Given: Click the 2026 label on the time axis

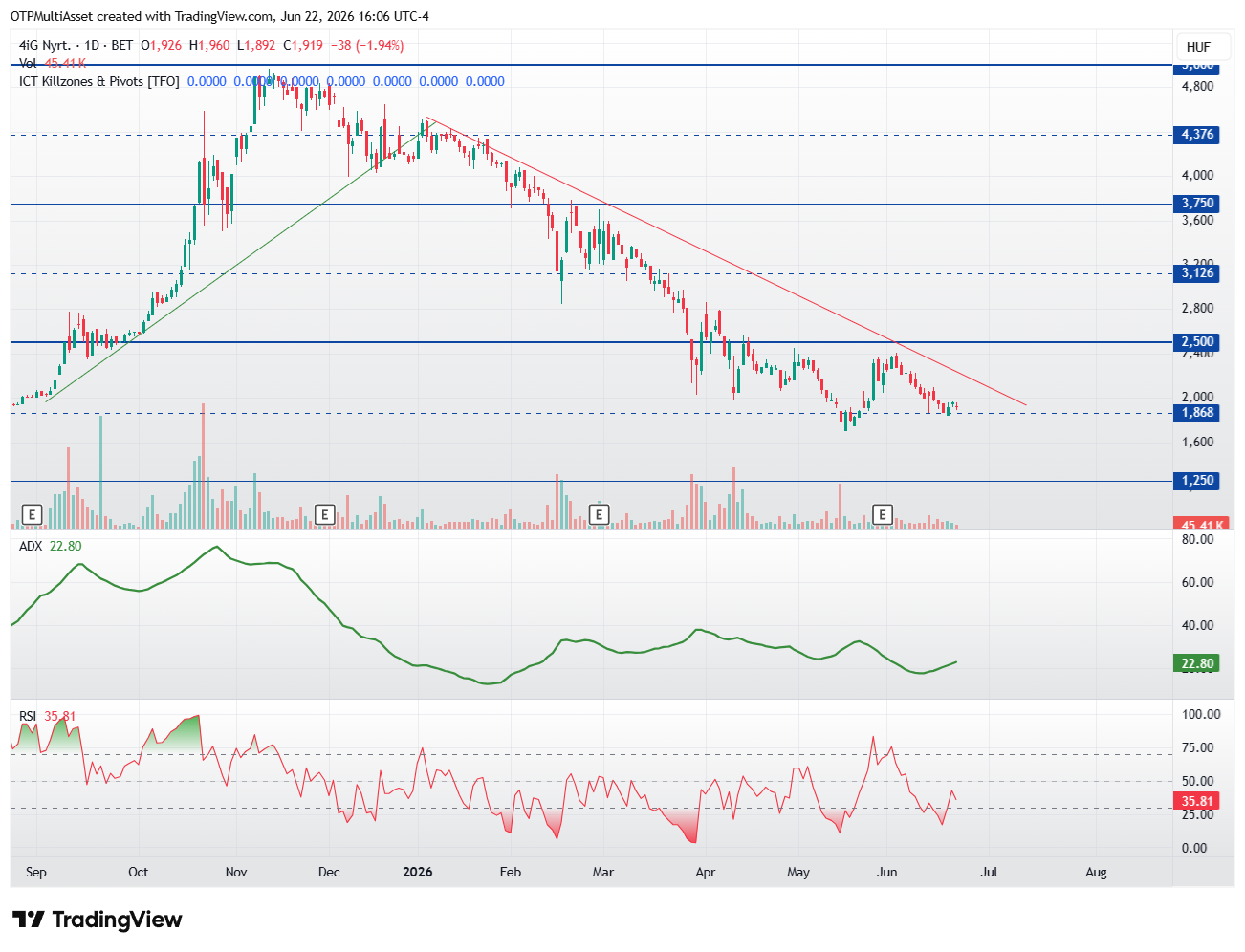Looking at the screenshot, I should point(418,872).
